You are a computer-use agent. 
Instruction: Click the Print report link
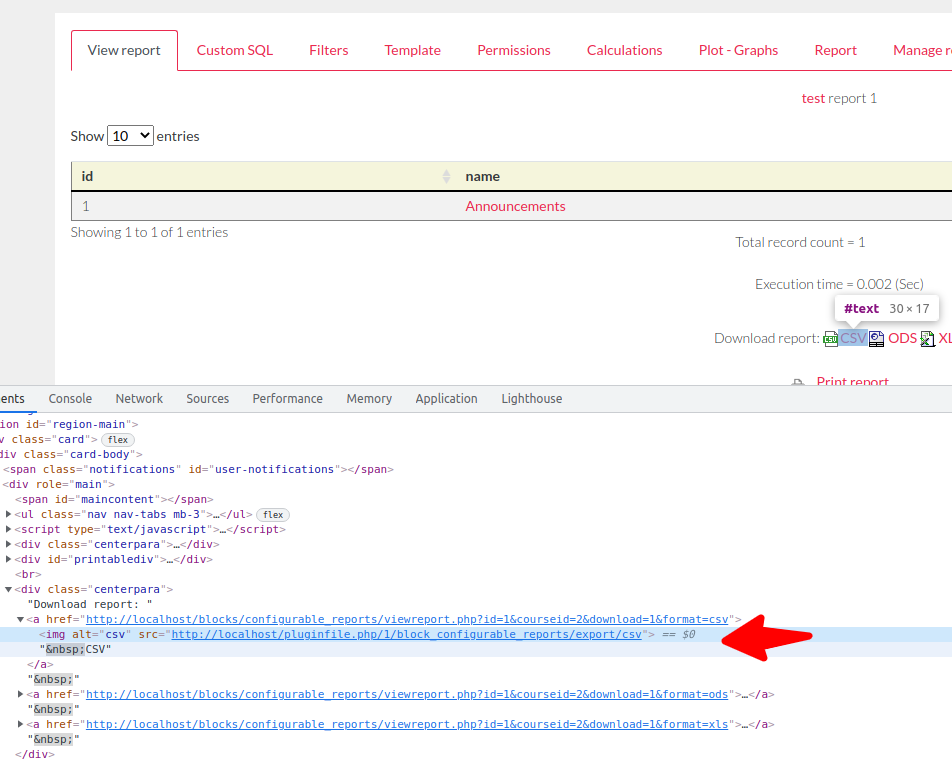(x=852, y=381)
